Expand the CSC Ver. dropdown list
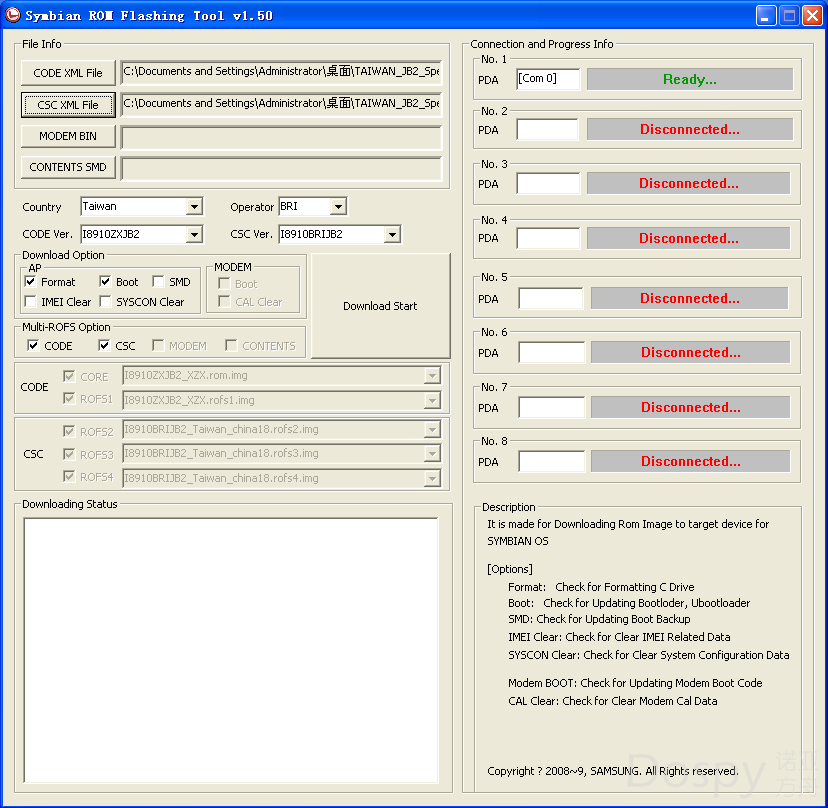The width and height of the screenshot is (828, 808). 392,235
